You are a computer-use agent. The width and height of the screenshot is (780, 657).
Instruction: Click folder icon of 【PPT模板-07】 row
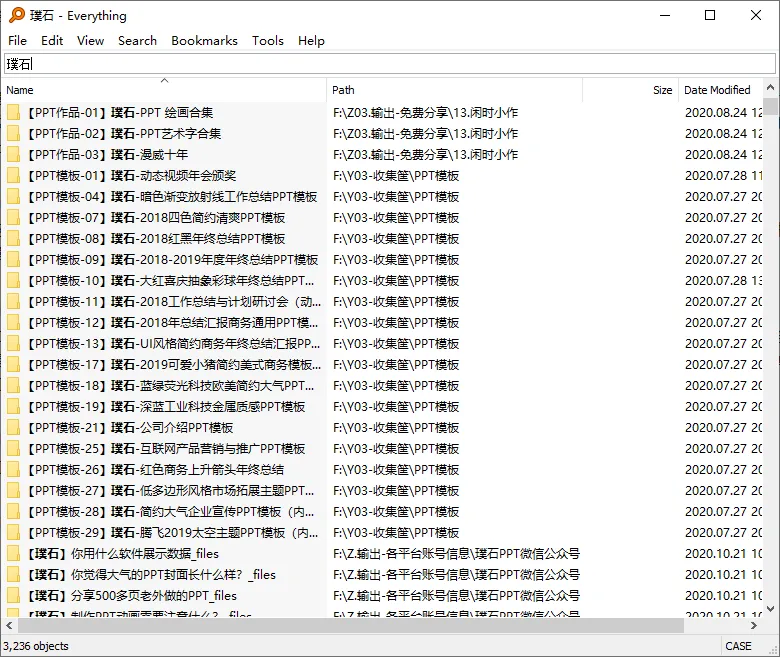(13, 217)
